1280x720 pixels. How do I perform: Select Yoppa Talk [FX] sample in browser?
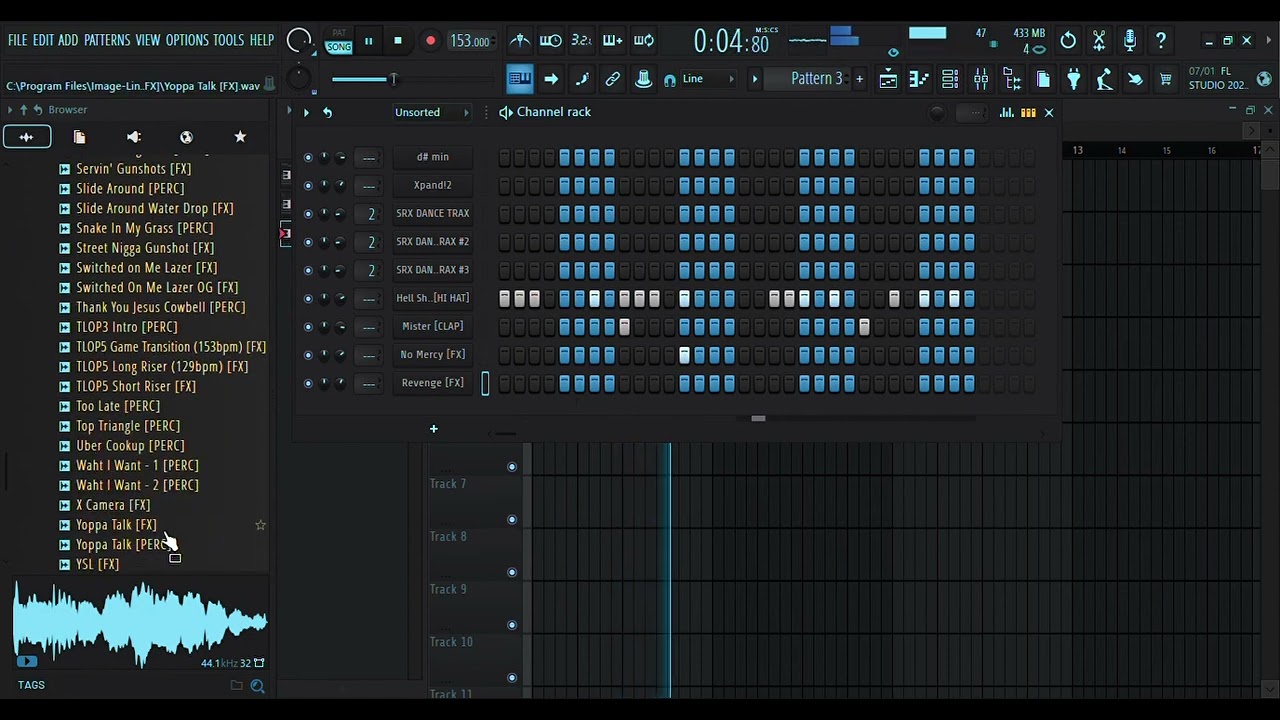click(x=116, y=525)
